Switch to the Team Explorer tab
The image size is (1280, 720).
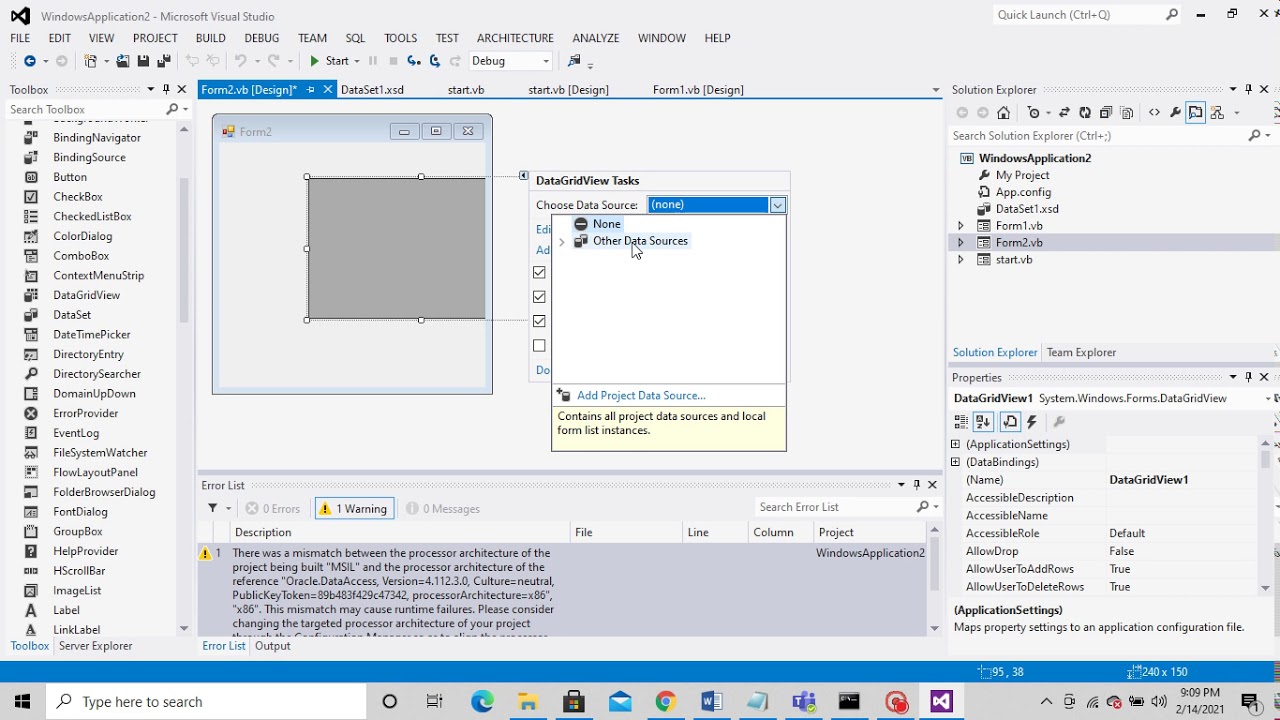(1081, 352)
